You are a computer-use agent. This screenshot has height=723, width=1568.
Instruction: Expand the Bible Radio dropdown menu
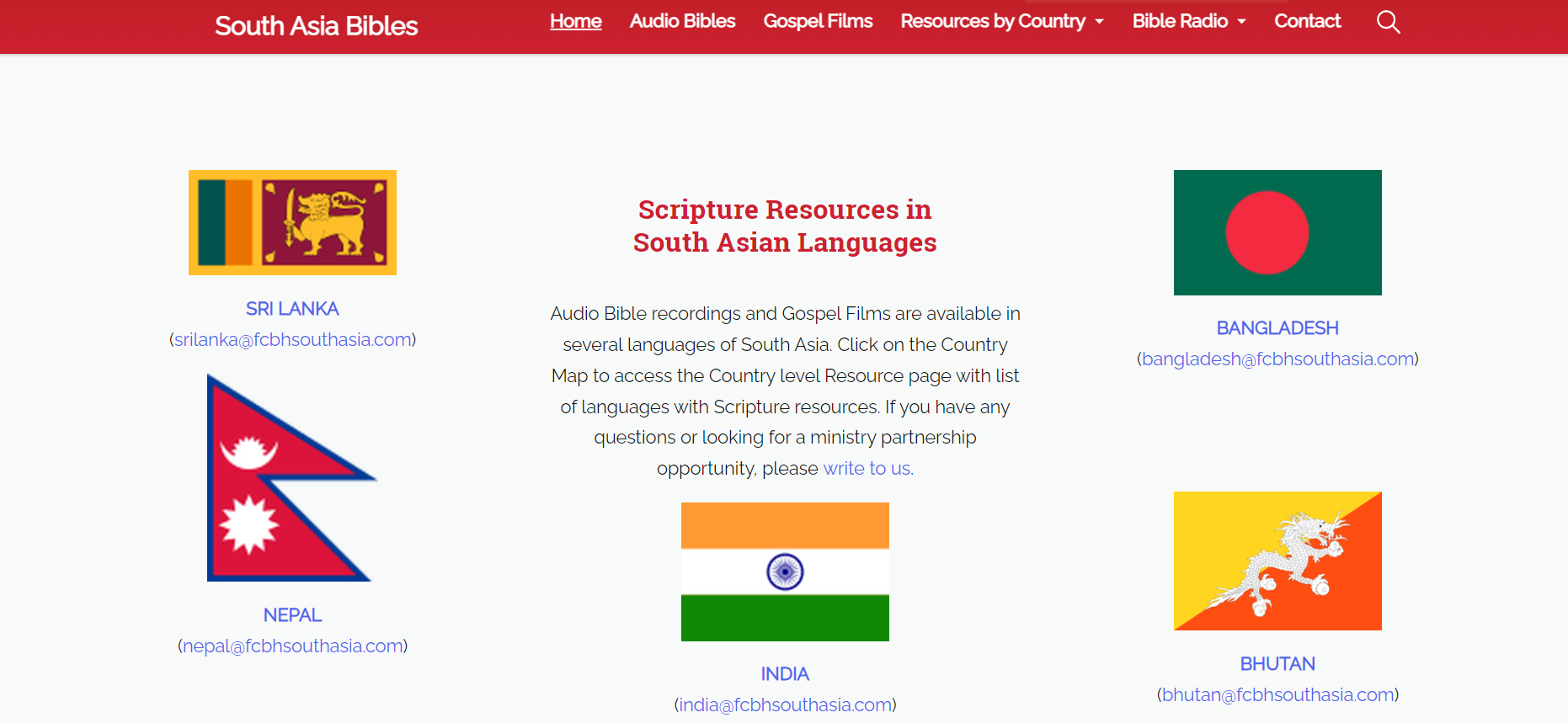pyautogui.click(x=1188, y=21)
